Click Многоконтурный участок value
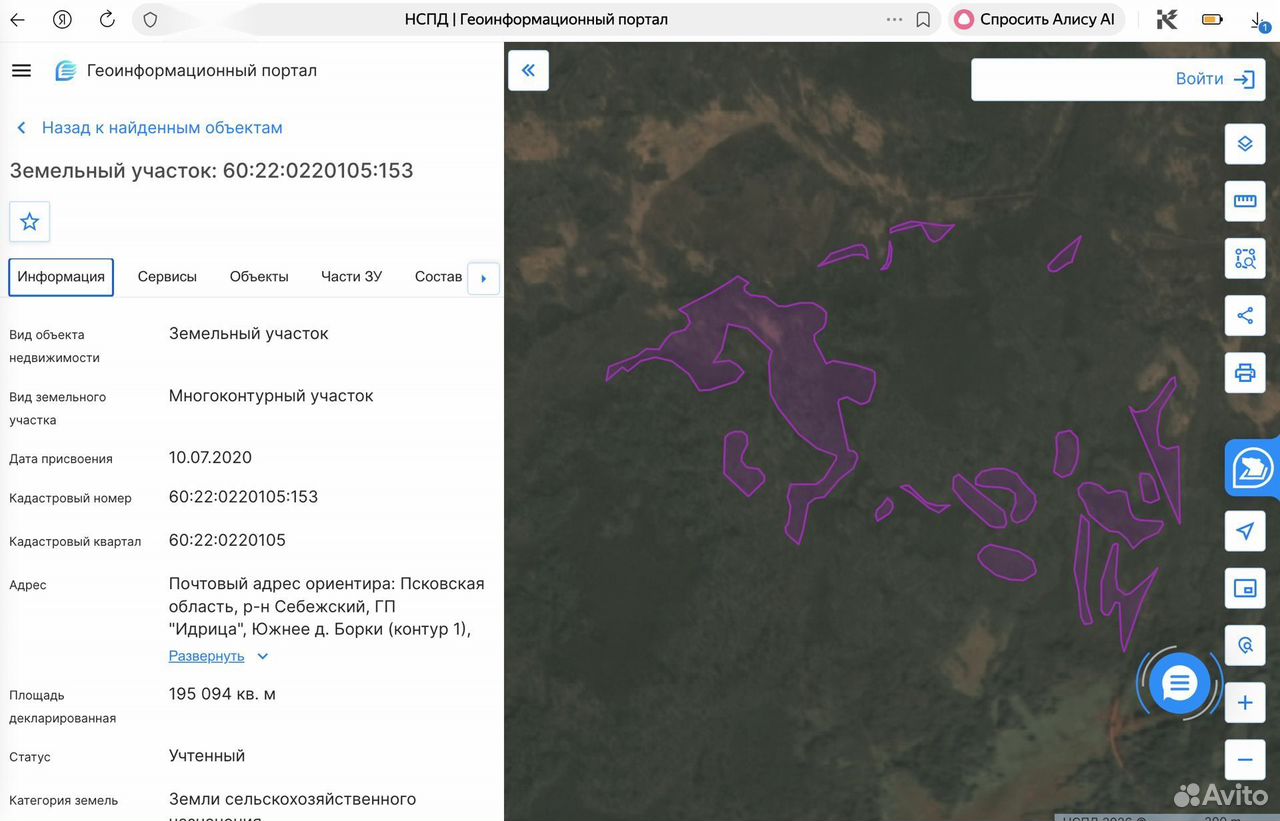This screenshot has height=821, width=1280. coord(271,396)
